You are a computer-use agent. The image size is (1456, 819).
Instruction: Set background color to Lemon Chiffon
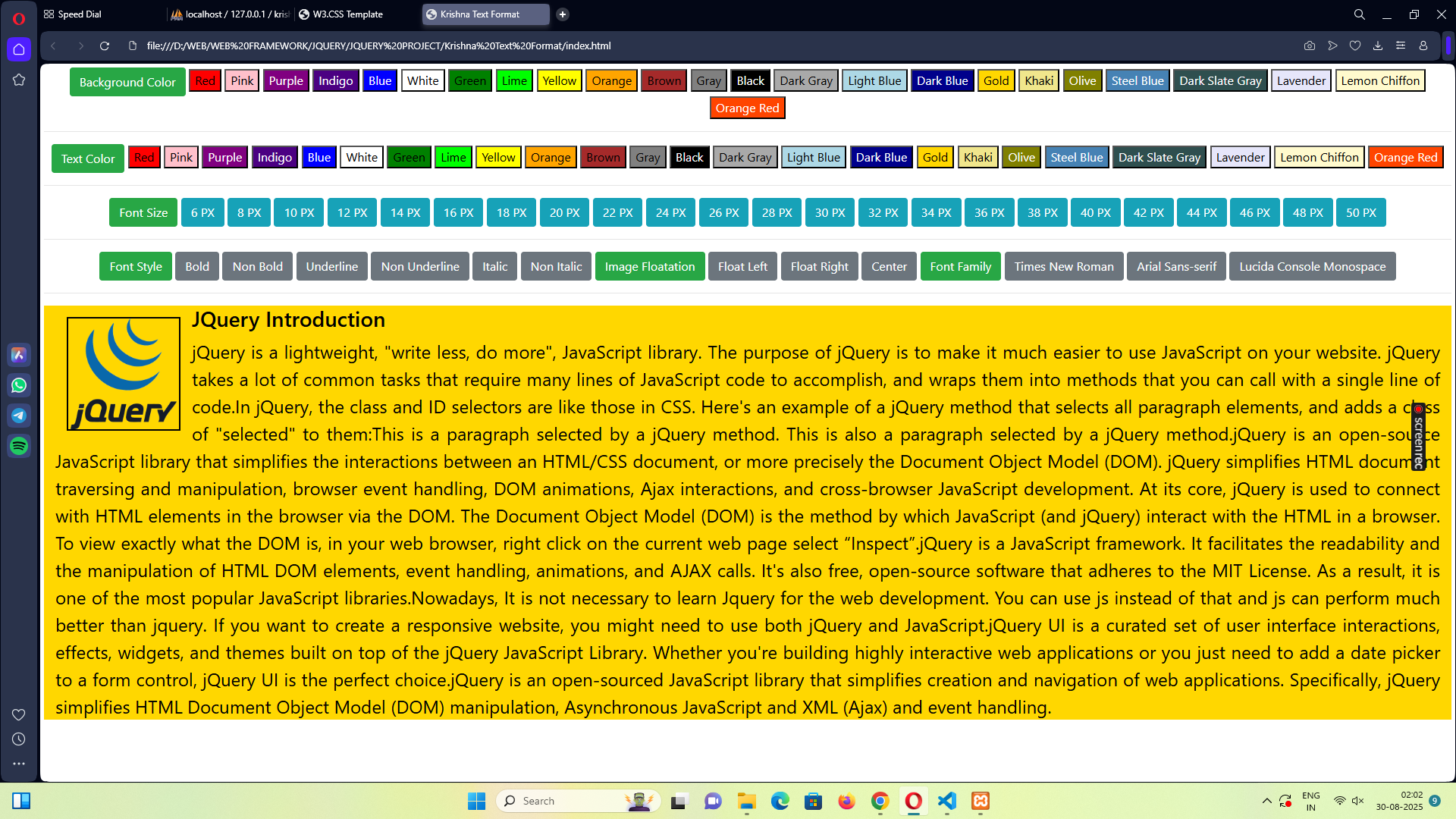[1380, 80]
